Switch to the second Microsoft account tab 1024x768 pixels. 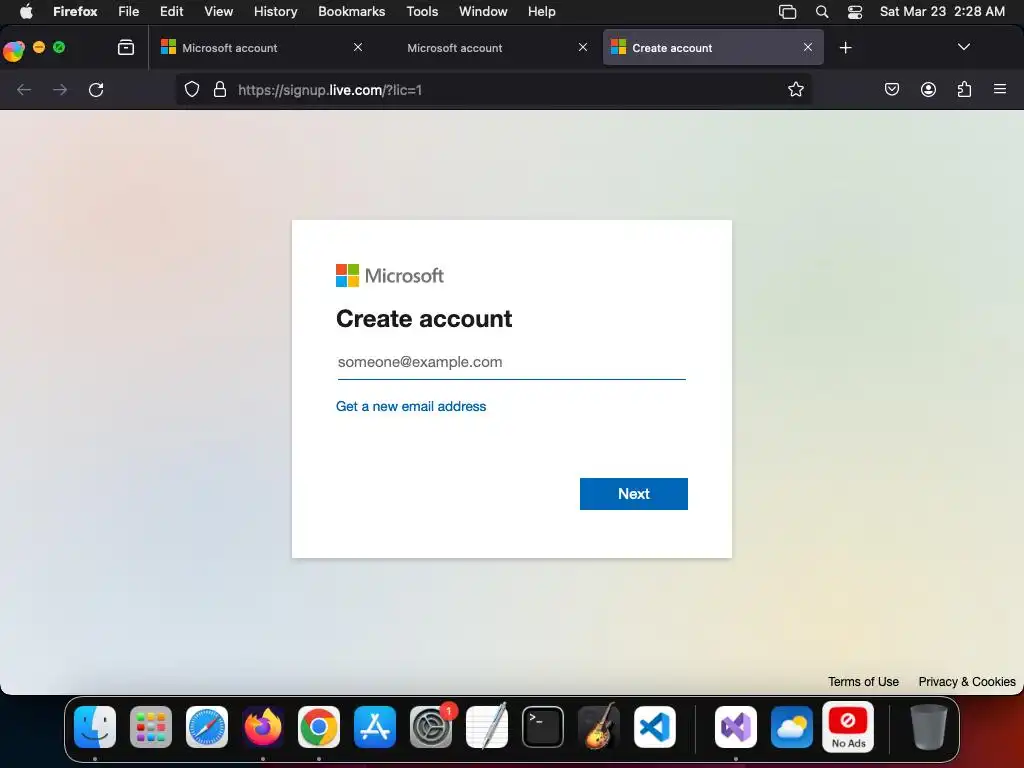pos(487,48)
